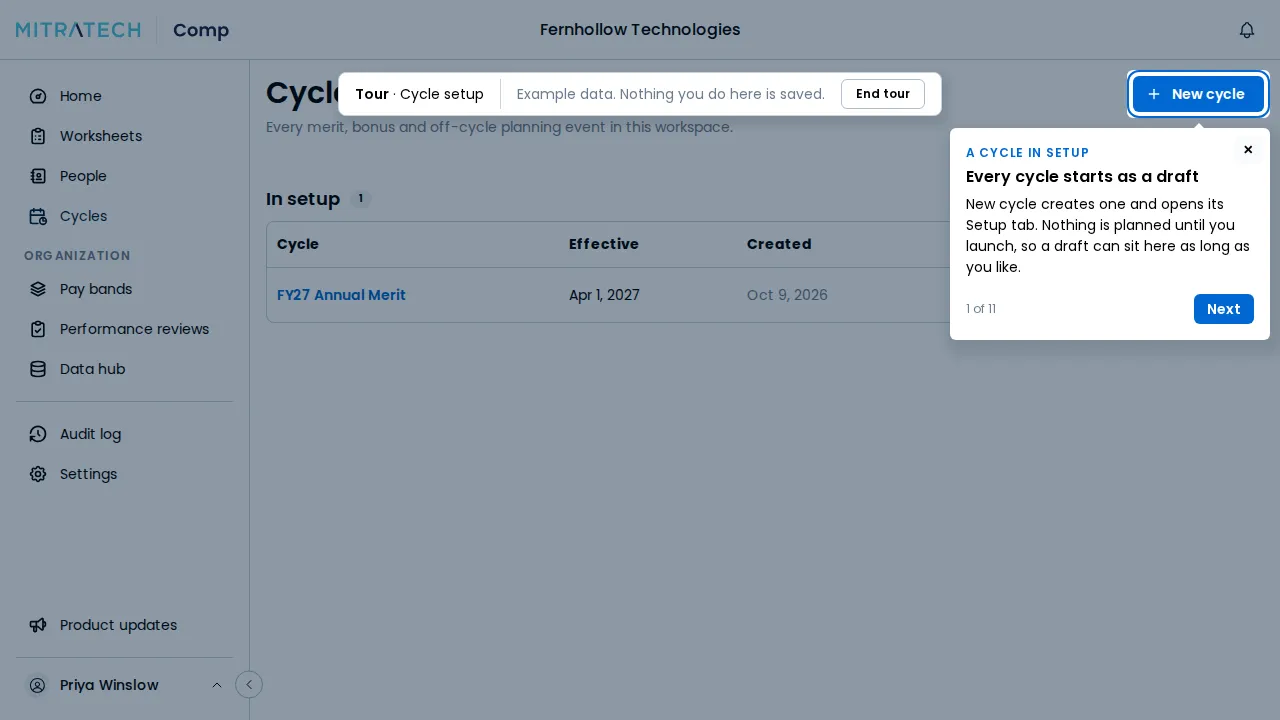This screenshot has height=720, width=1280.
Task: Click the Priya Winslow avatar icon
Action: [x=37, y=685]
